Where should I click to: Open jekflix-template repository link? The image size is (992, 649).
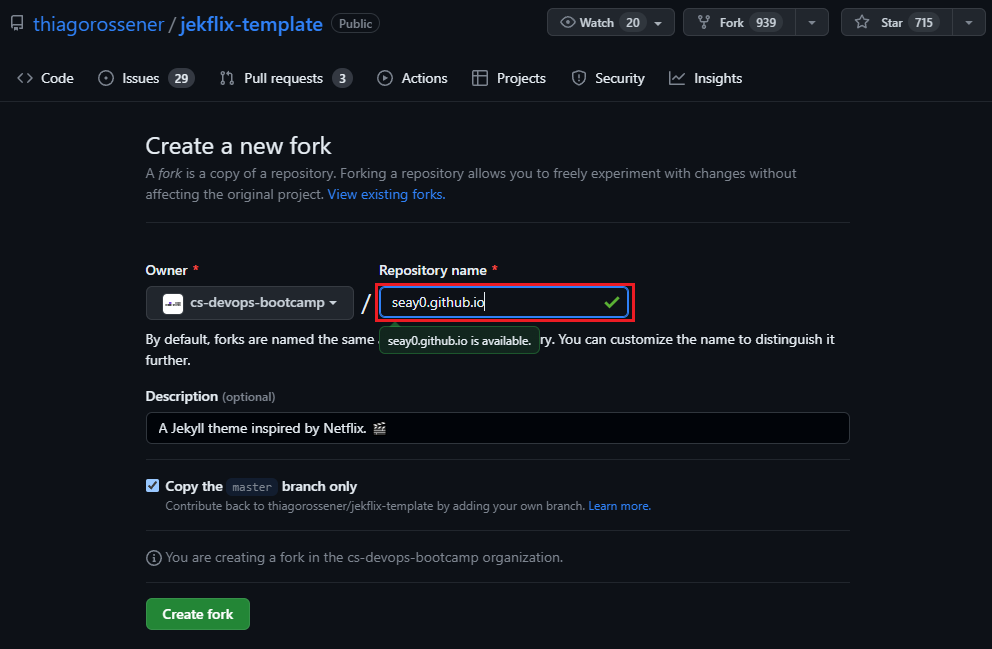coord(251,24)
